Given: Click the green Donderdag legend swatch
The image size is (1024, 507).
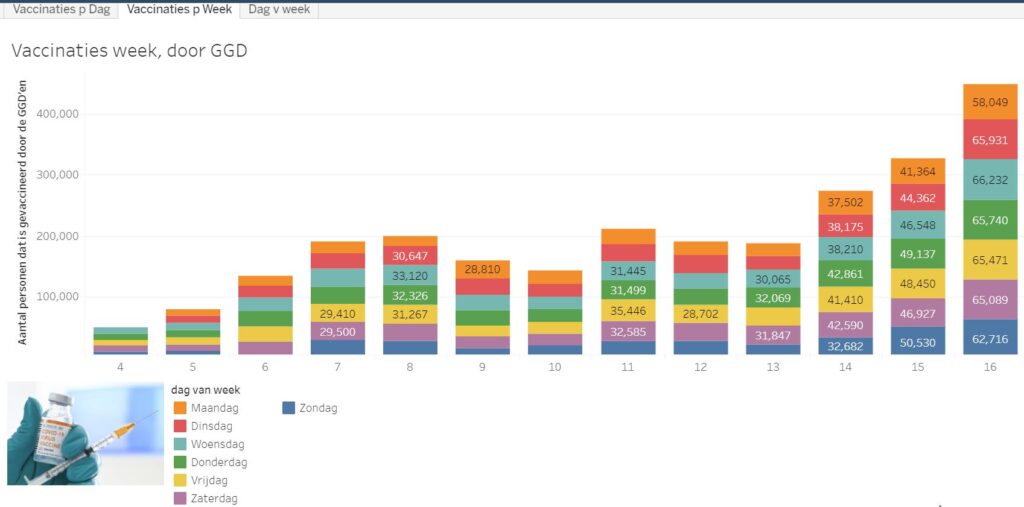Looking at the screenshot, I should [x=180, y=462].
